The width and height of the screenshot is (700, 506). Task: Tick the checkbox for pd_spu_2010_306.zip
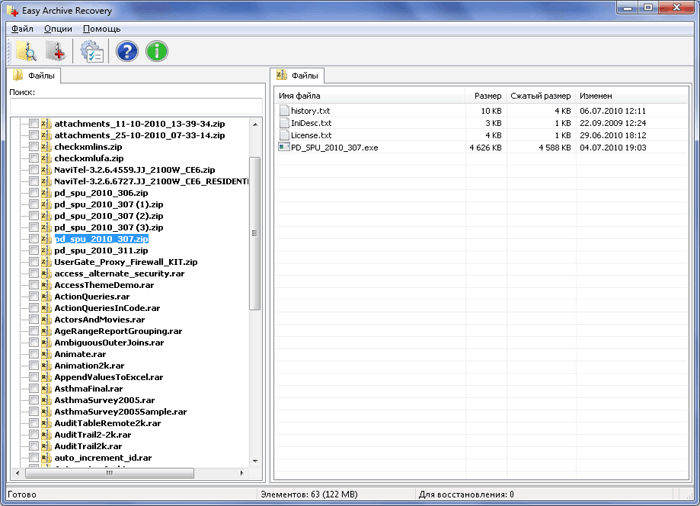coord(34,193)
